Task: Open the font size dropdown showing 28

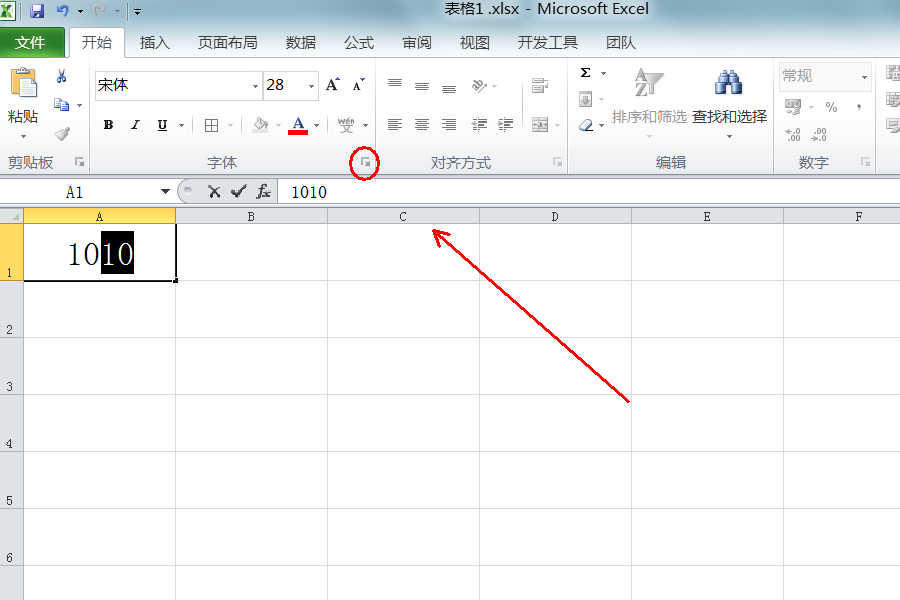Action: tap(311, 86)
